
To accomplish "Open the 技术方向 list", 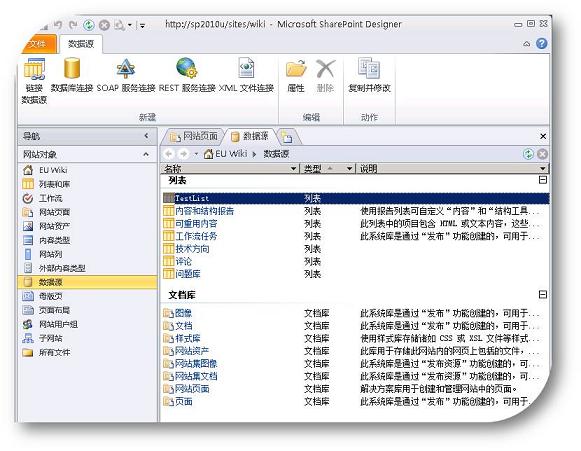I will pyautogui.click(x=192, y=249).
